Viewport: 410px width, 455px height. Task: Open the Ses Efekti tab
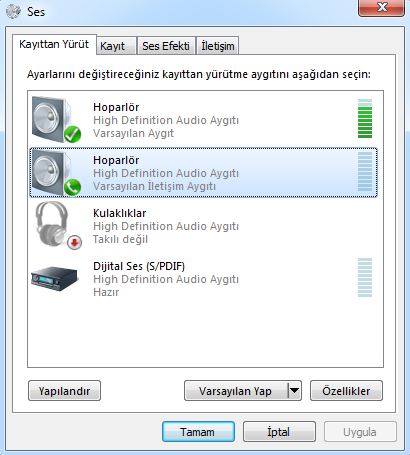(x=166, y=46)
